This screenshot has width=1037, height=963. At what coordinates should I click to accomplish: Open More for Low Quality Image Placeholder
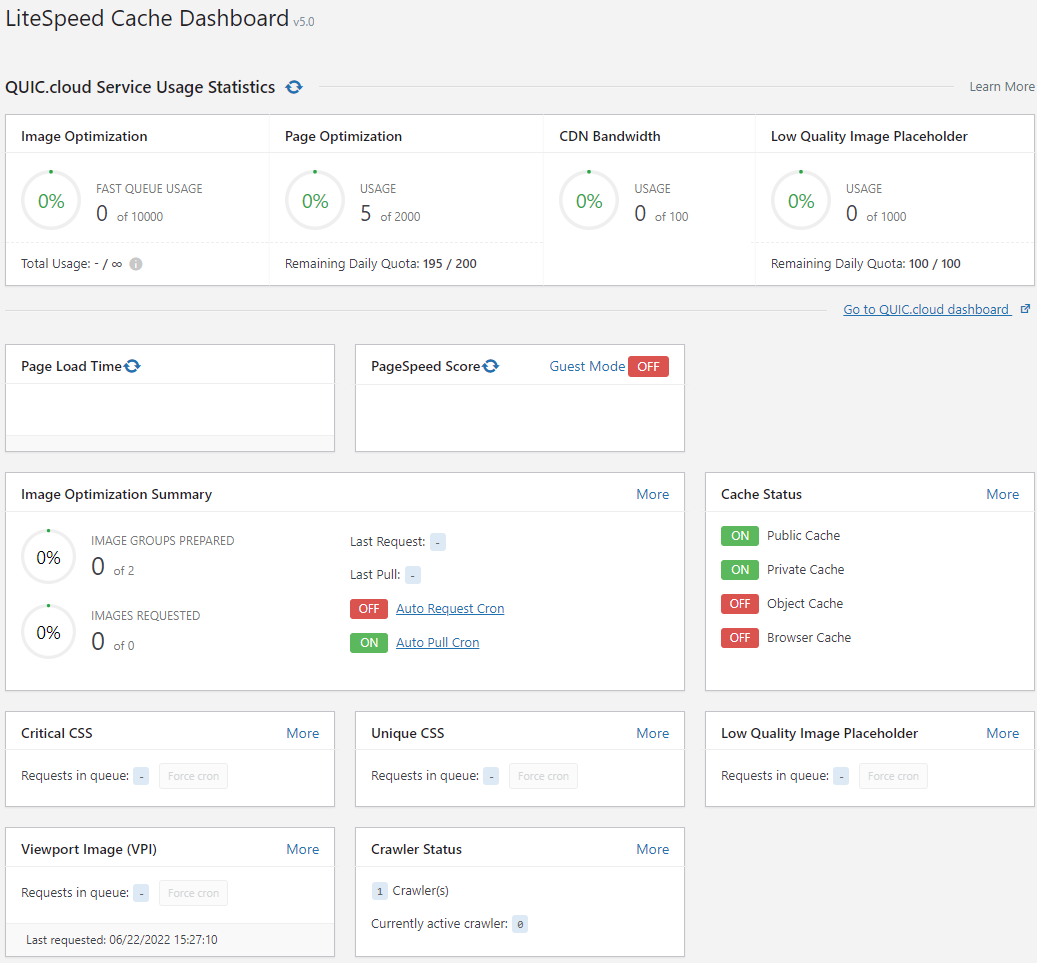[x=1002, y=733]
